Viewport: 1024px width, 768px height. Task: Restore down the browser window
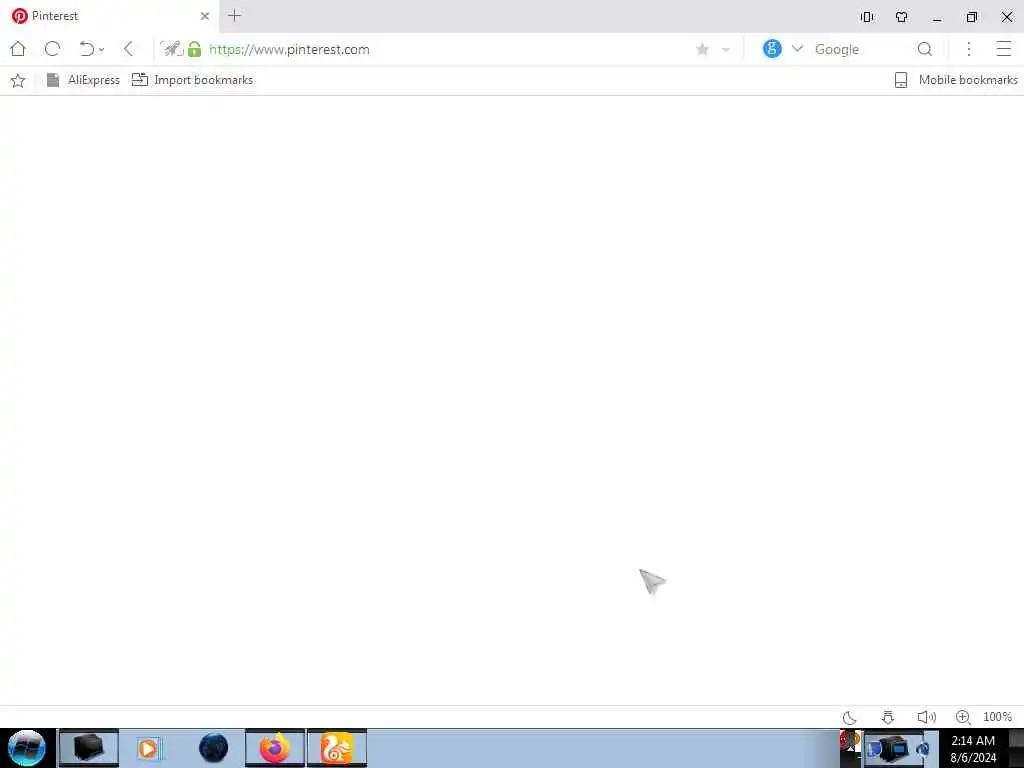click(x=972, y=17)
